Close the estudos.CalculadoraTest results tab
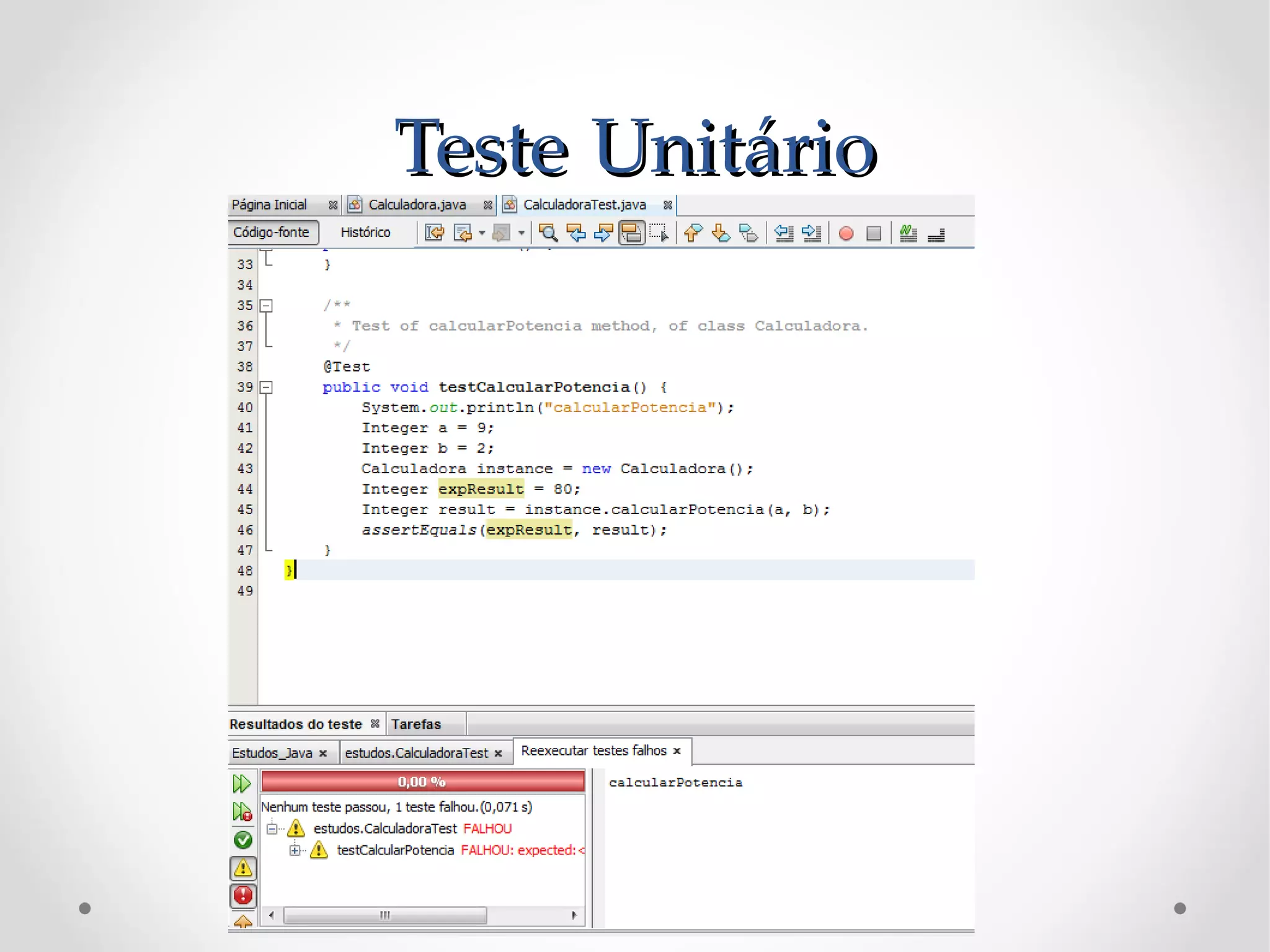This screenshot has width=1270, height=952. (498, 754)
